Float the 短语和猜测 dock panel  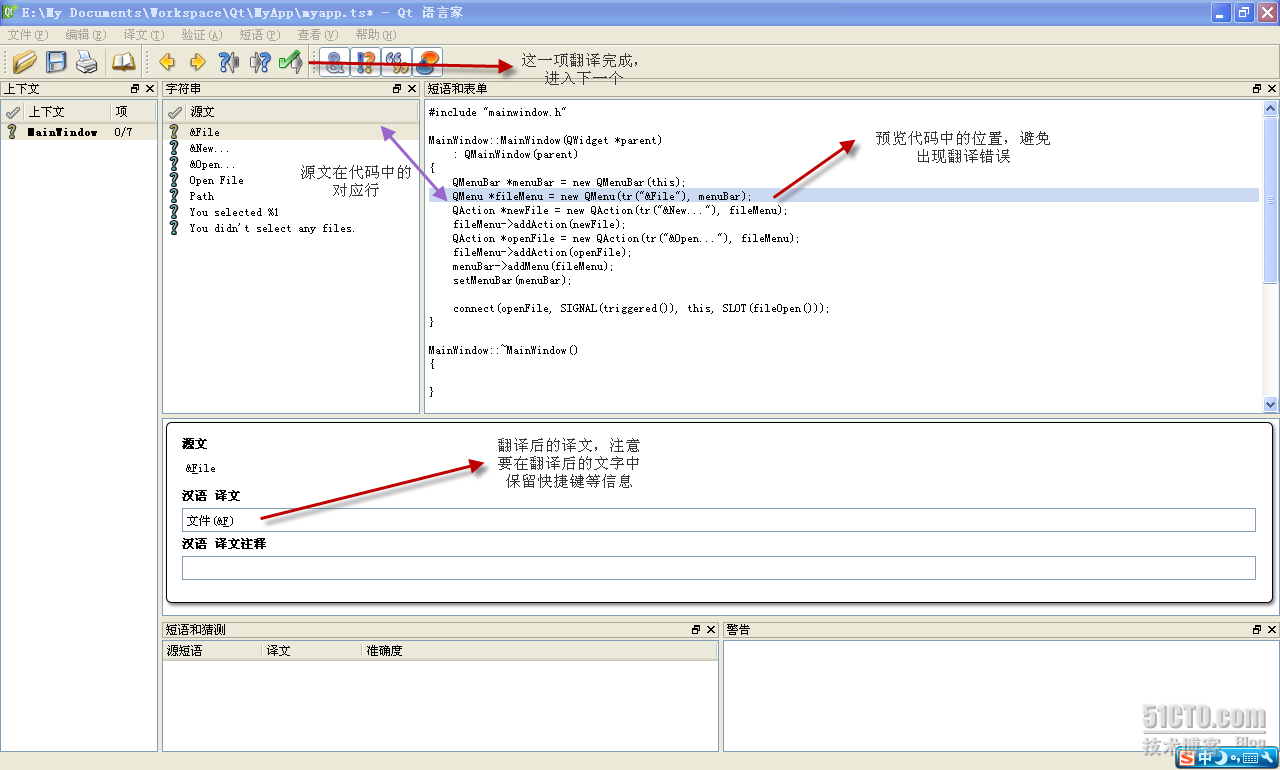point(696,630)
